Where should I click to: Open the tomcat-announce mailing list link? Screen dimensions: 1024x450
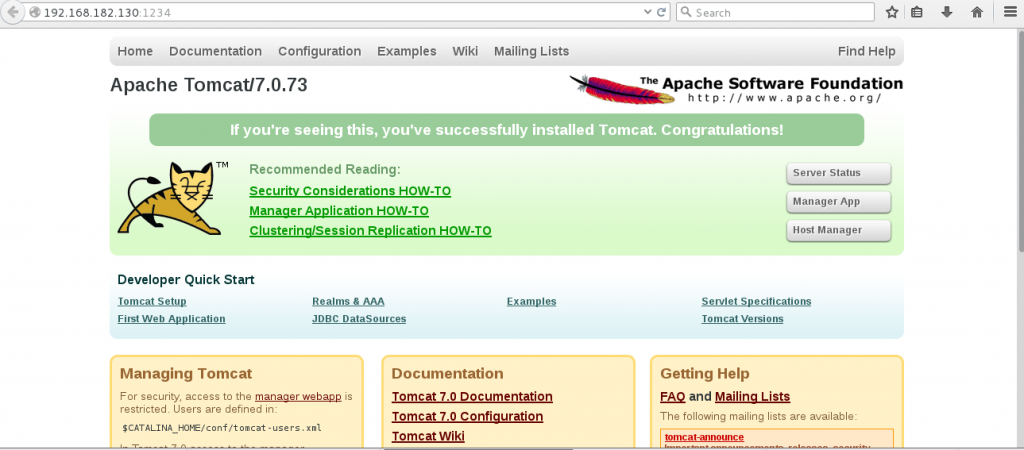click(x=704, y=437)
